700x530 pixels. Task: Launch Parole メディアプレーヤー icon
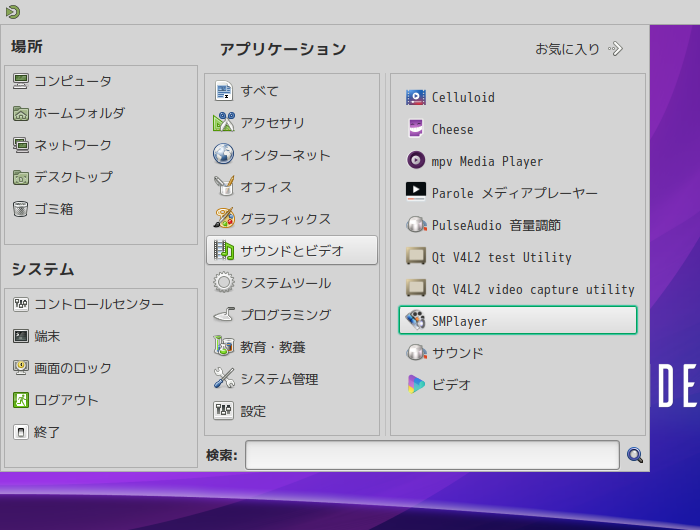click(416, 192)
